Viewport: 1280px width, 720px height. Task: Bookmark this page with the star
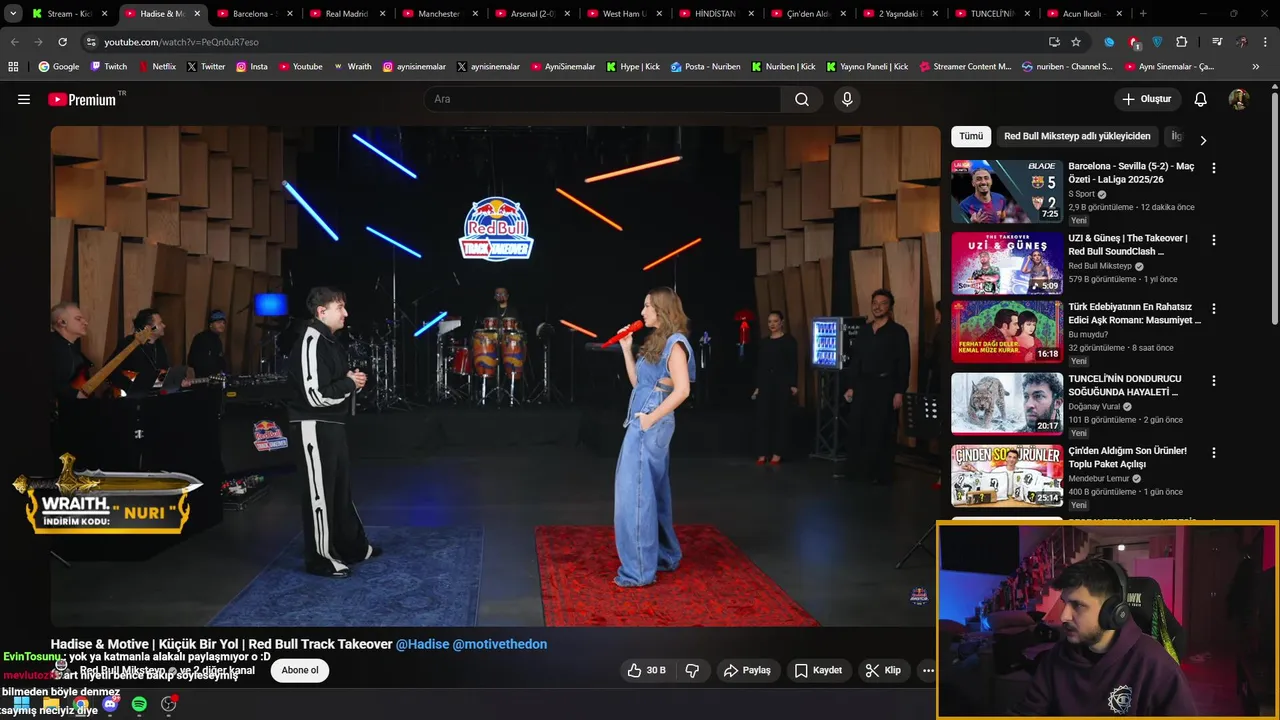(x=1076, y=42)
